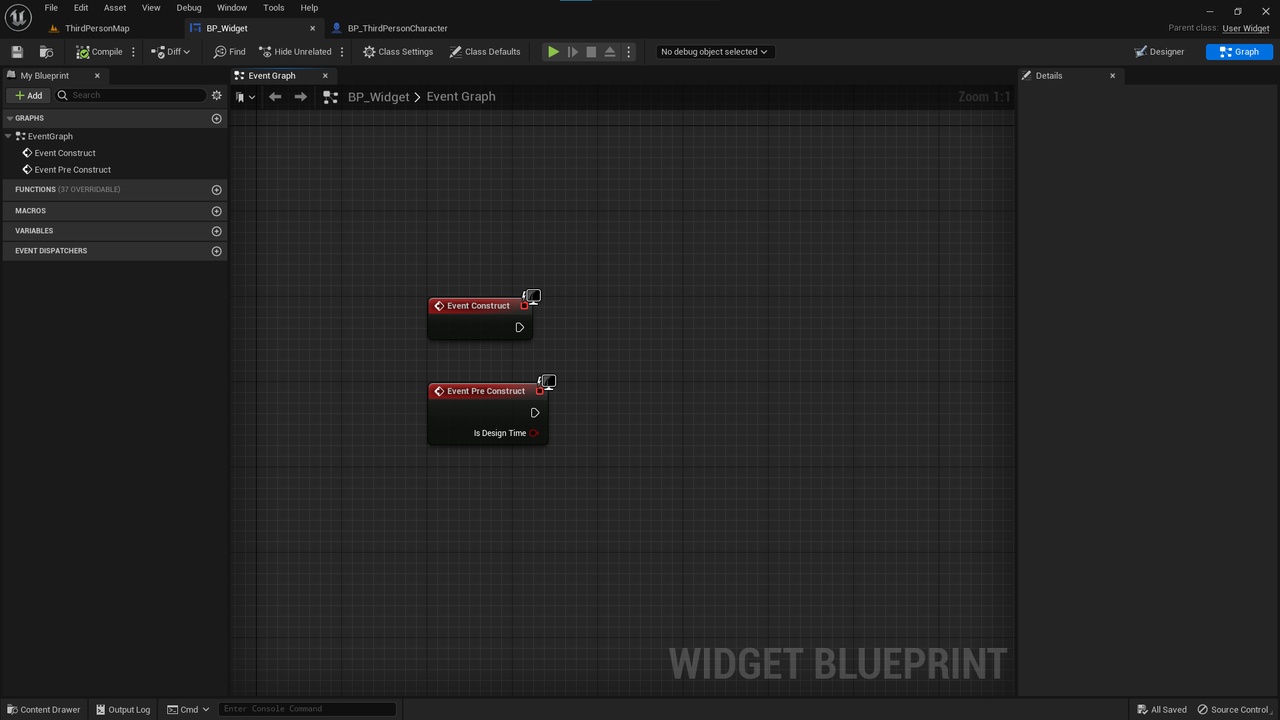Click the Browse to asset icon

46,52
